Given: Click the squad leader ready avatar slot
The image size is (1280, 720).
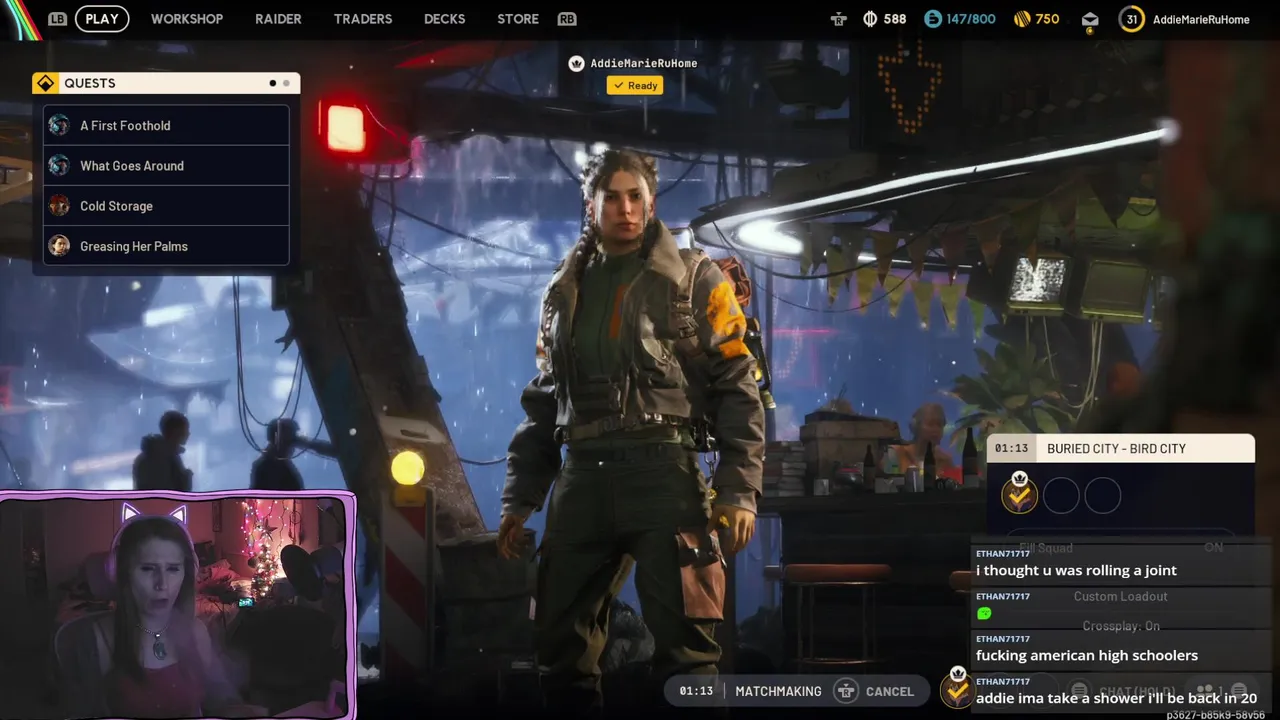Looking at the screenshot, I should tap(1019, 494).
